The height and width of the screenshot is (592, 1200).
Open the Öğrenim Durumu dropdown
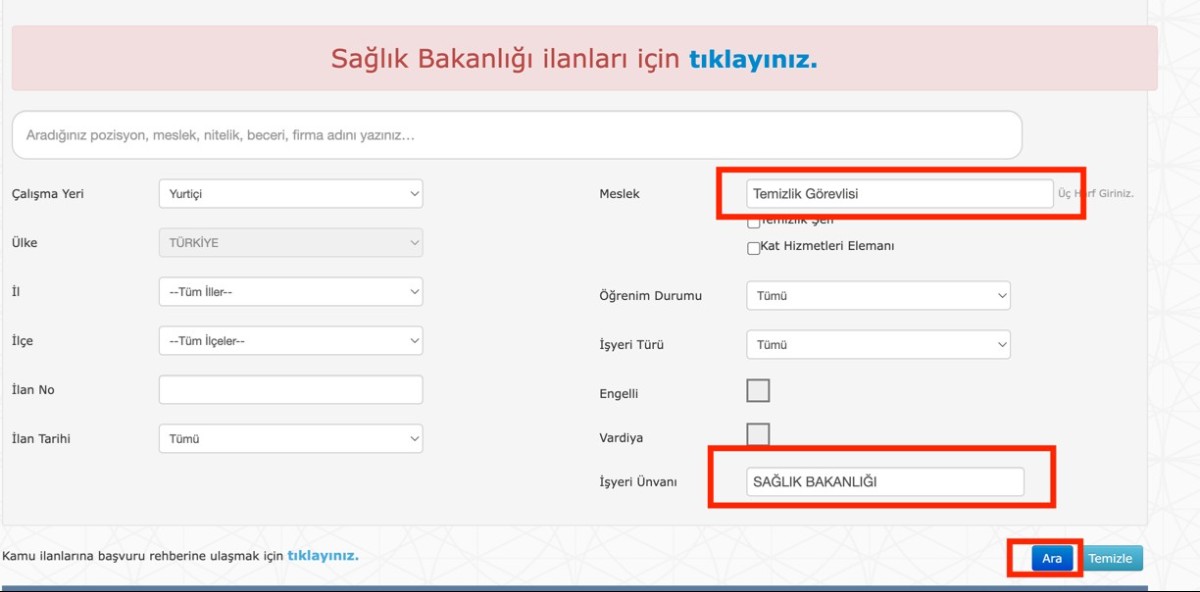pos(878,295)
